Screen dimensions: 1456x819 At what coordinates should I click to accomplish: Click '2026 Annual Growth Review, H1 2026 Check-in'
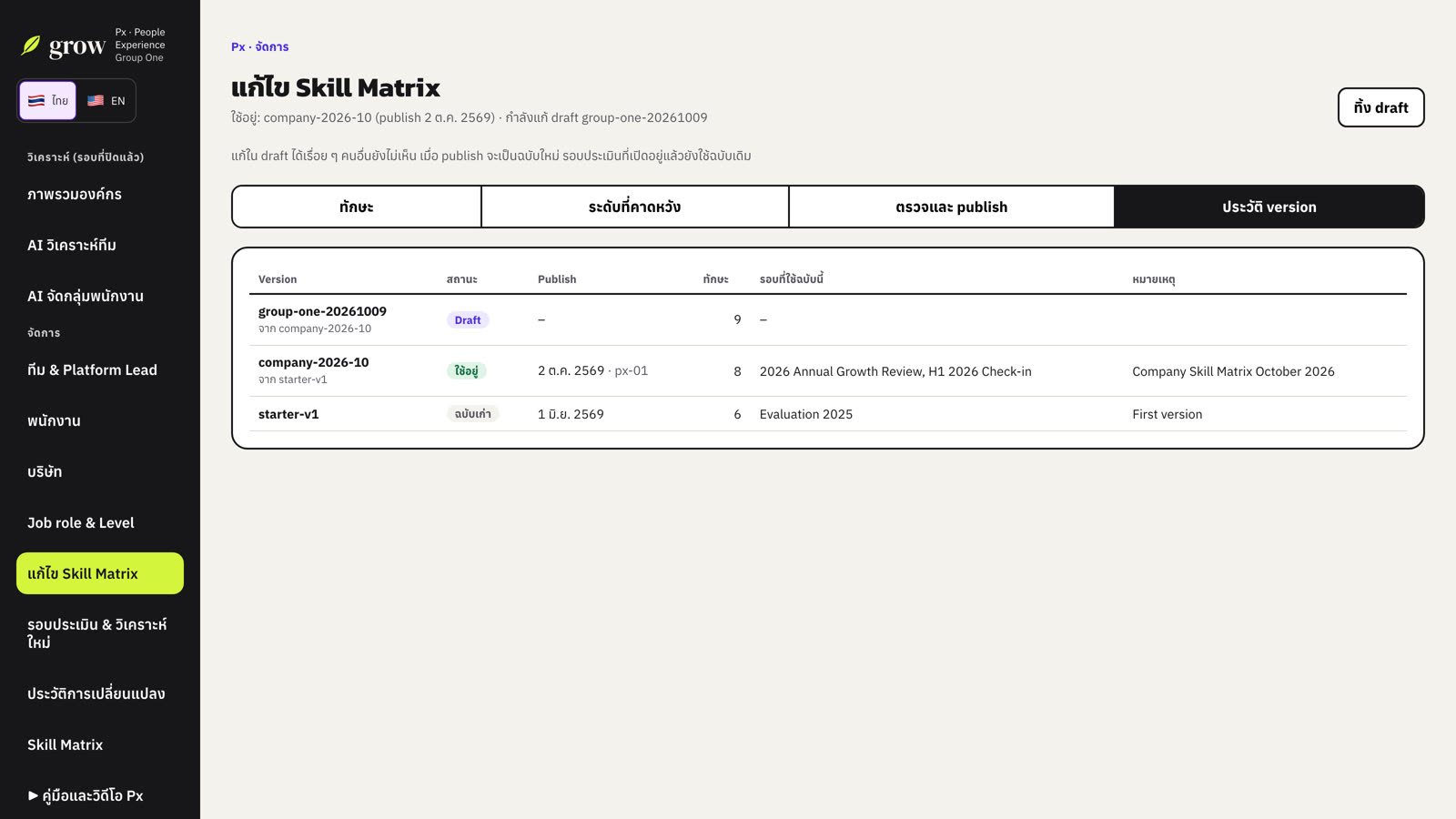click(895, 371)
